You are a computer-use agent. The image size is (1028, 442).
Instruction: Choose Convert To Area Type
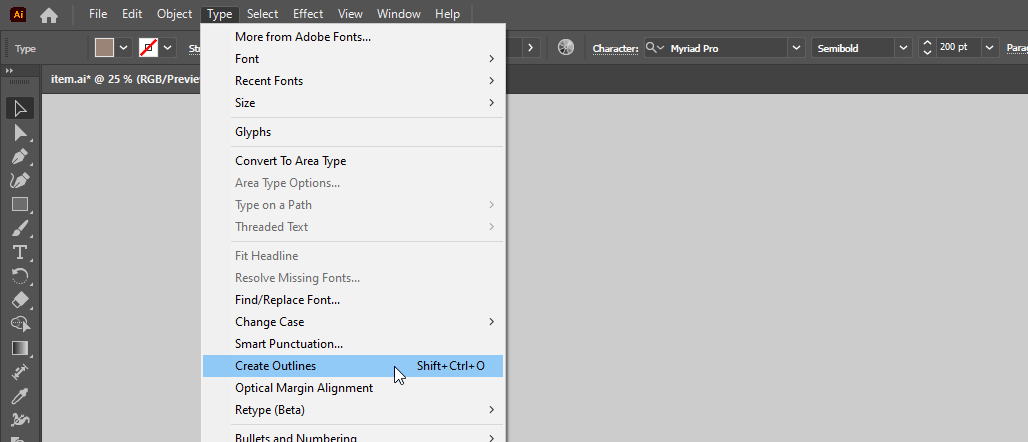[353, 161]
